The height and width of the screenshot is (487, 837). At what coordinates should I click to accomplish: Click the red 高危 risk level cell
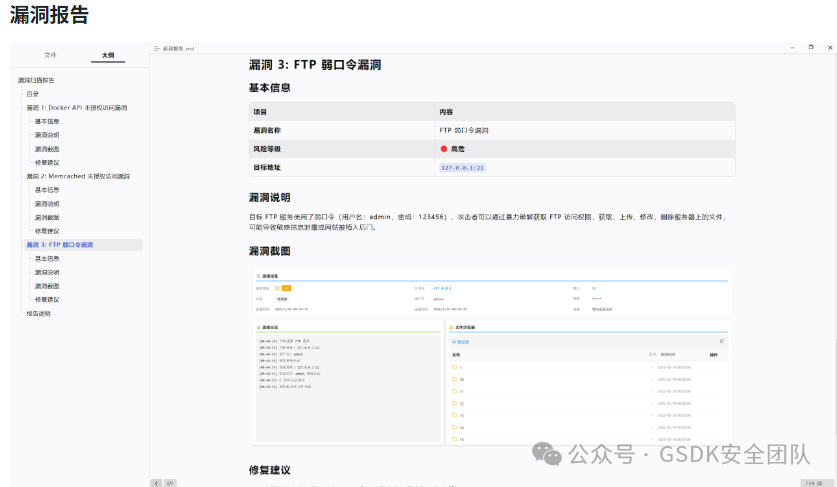click(x=585, y=149)
